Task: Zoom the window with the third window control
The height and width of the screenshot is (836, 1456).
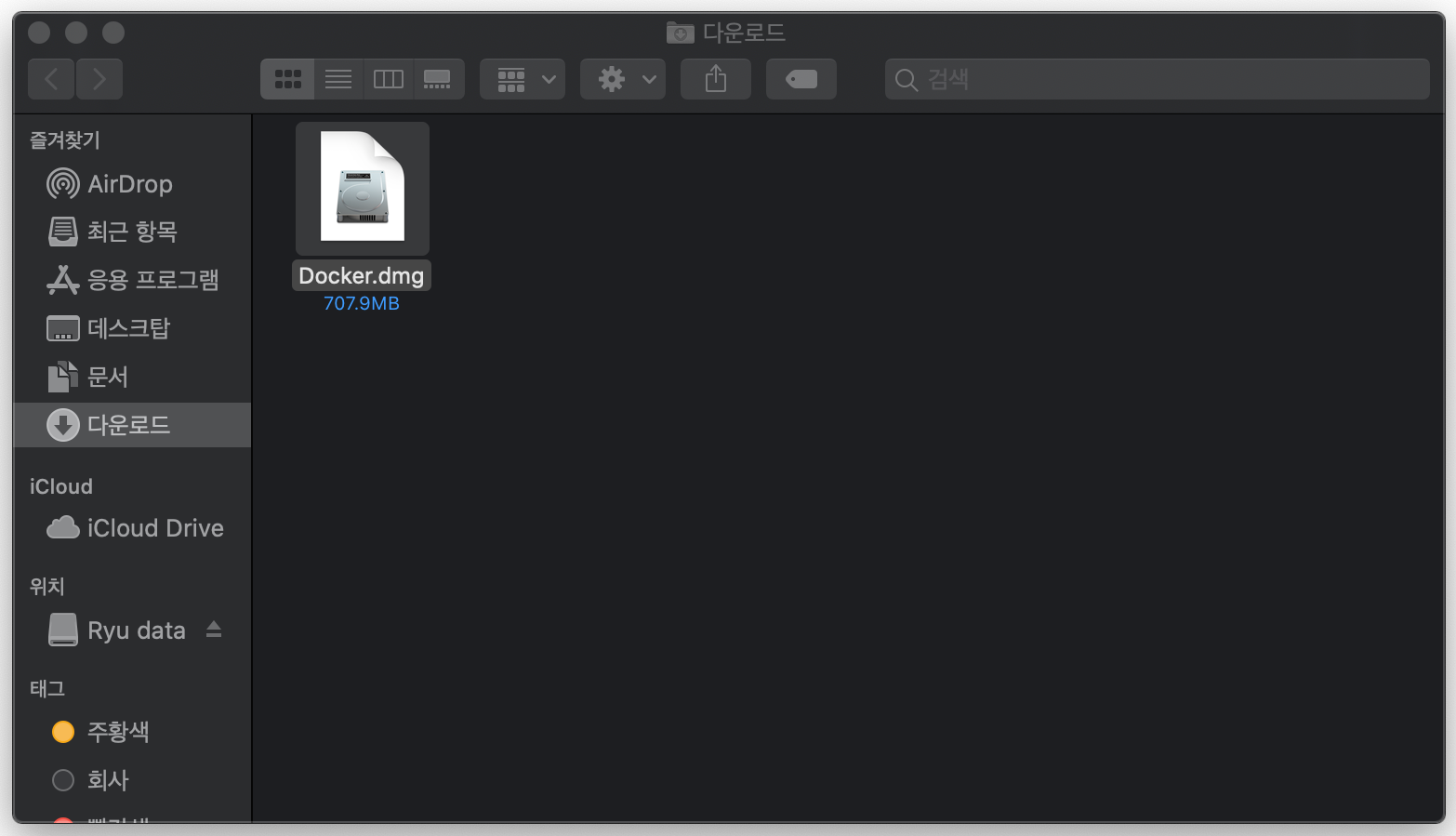Action: (x=113, y=33)
